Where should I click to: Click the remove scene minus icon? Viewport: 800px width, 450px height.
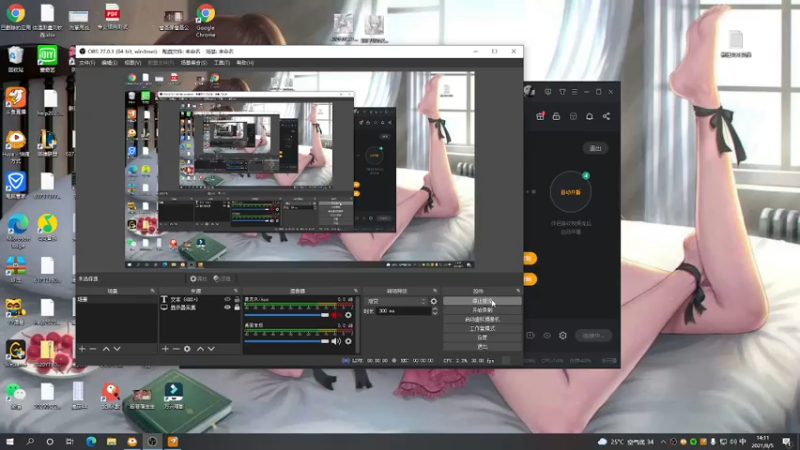click(x=93, y=349)
